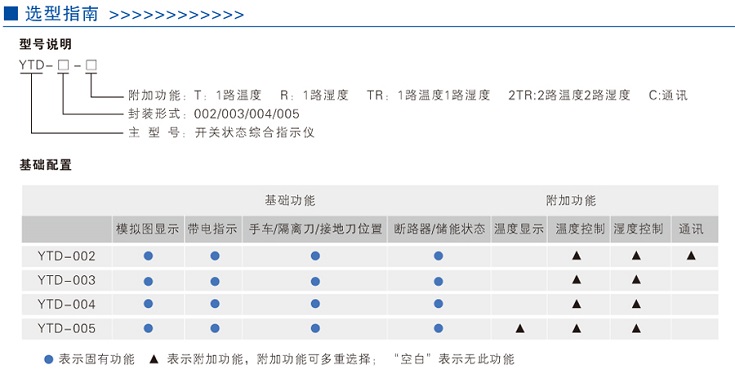
Task: Click the 手车/隔离刀/接地刀位置 column header
Action: pos(315,229)
